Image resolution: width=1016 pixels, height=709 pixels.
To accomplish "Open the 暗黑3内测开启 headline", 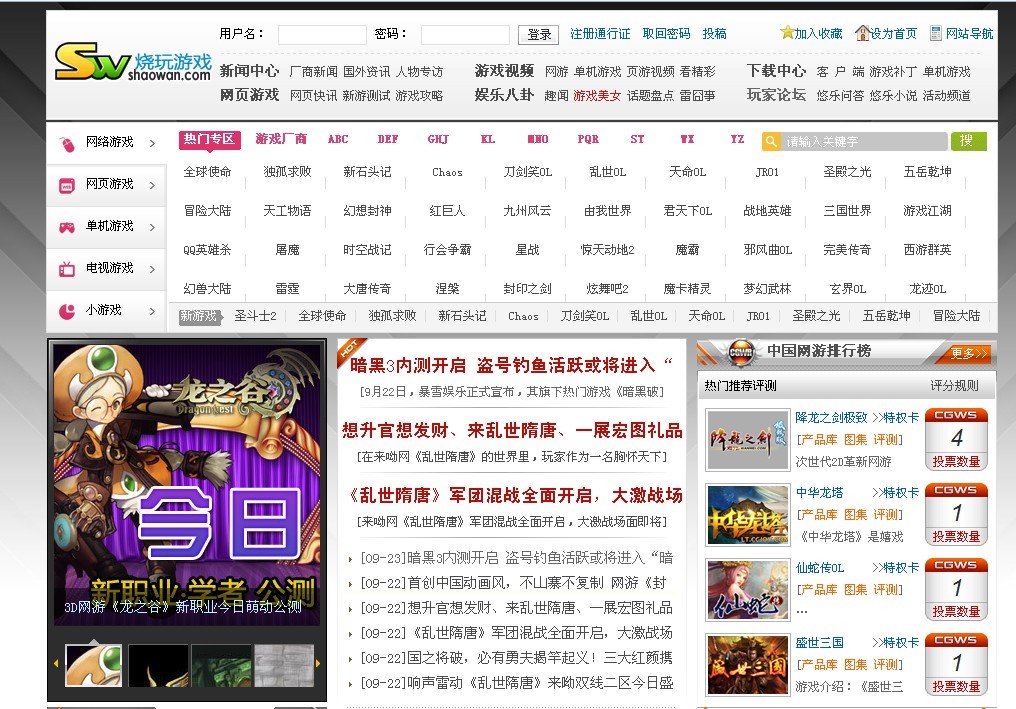I will coord(511,366).
